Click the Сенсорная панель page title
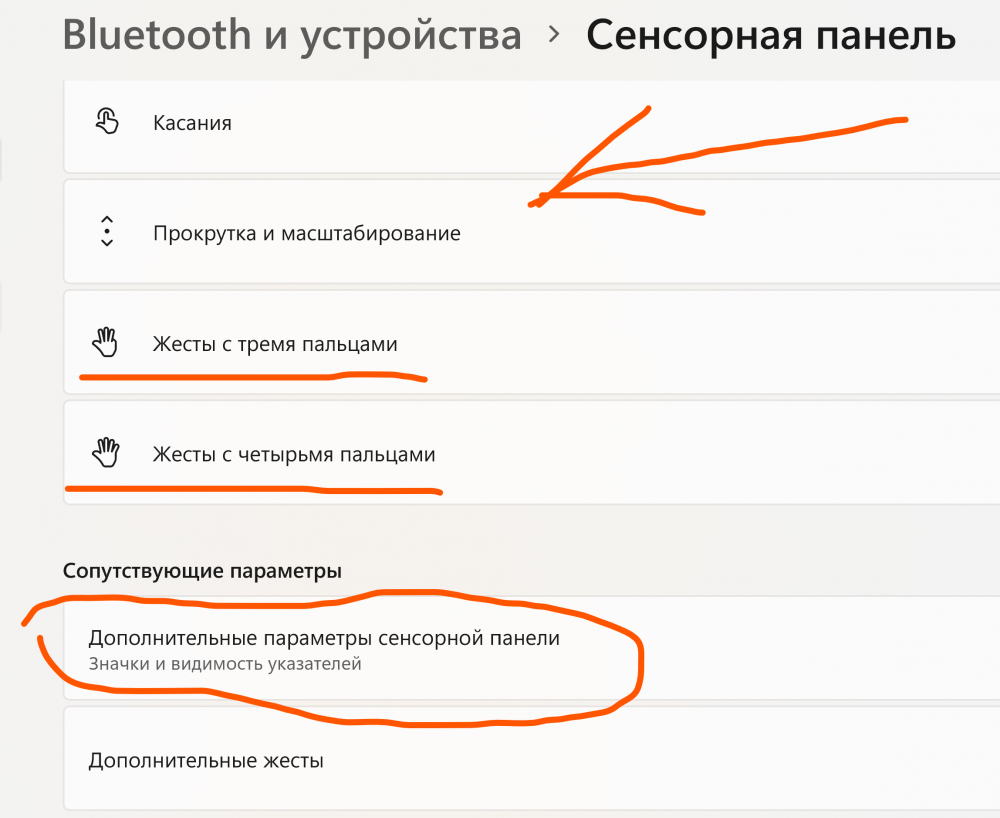Screen dimensions: 1000x818 click(770, 36)
